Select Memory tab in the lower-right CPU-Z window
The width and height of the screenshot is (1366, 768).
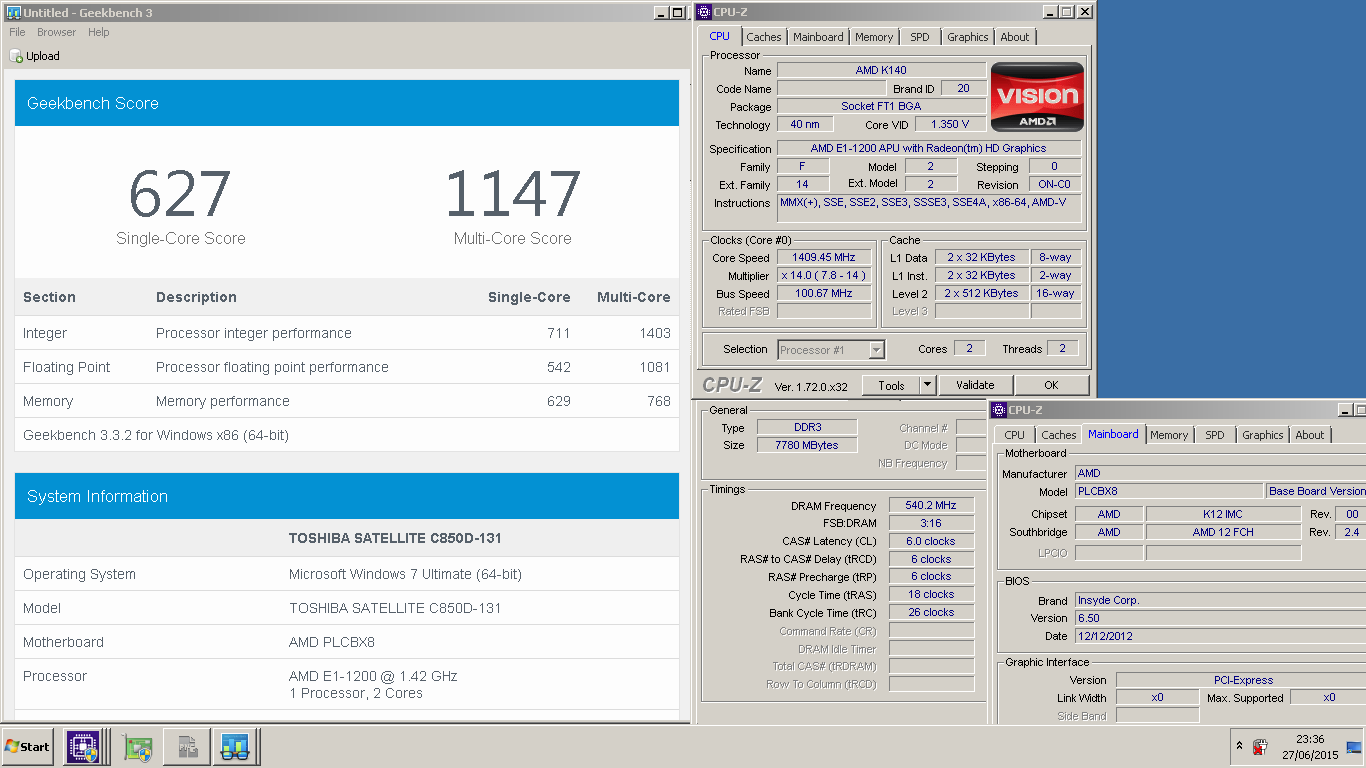coord(1169,435)
